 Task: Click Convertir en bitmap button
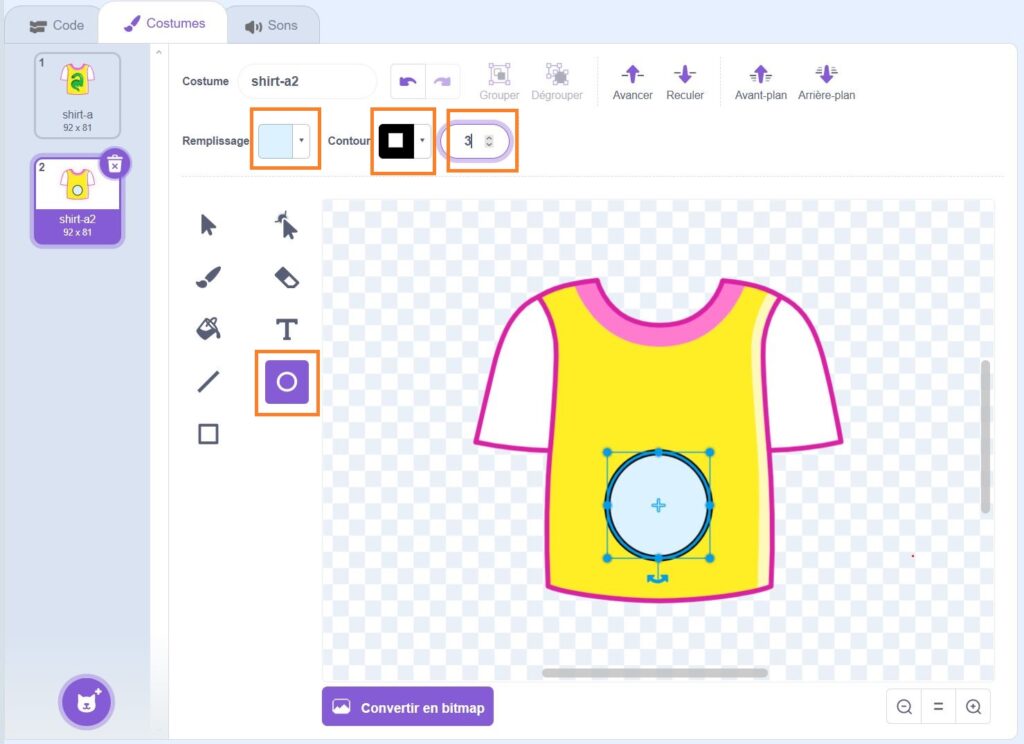click(x=408, y=707)
